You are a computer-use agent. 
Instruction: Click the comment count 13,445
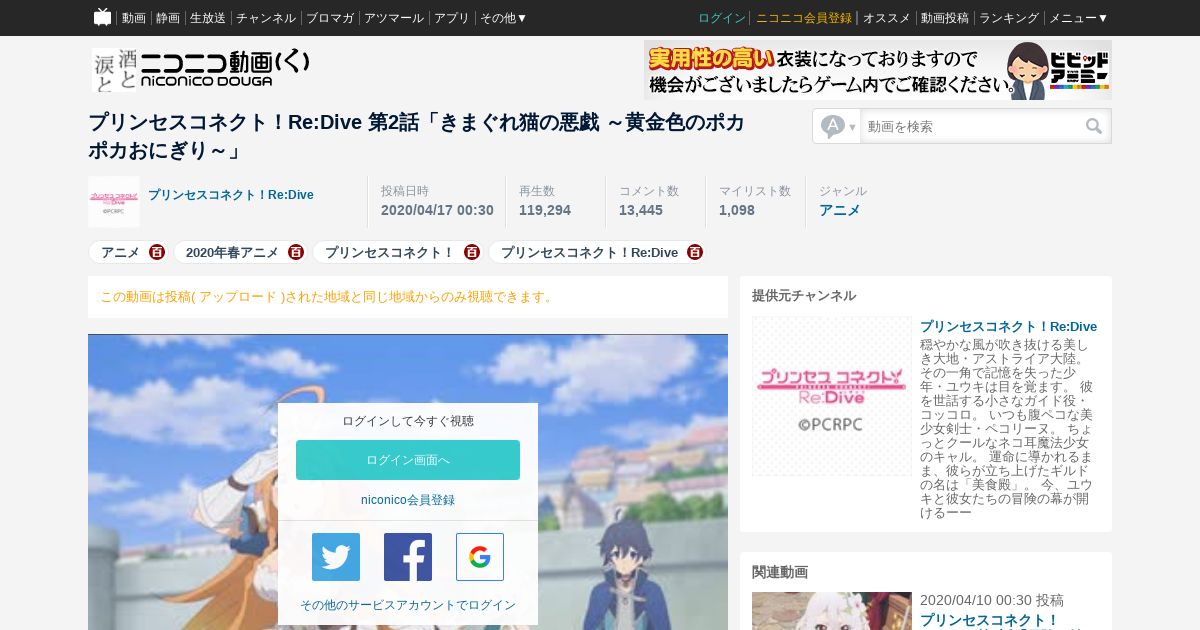(x=641, y=210)
